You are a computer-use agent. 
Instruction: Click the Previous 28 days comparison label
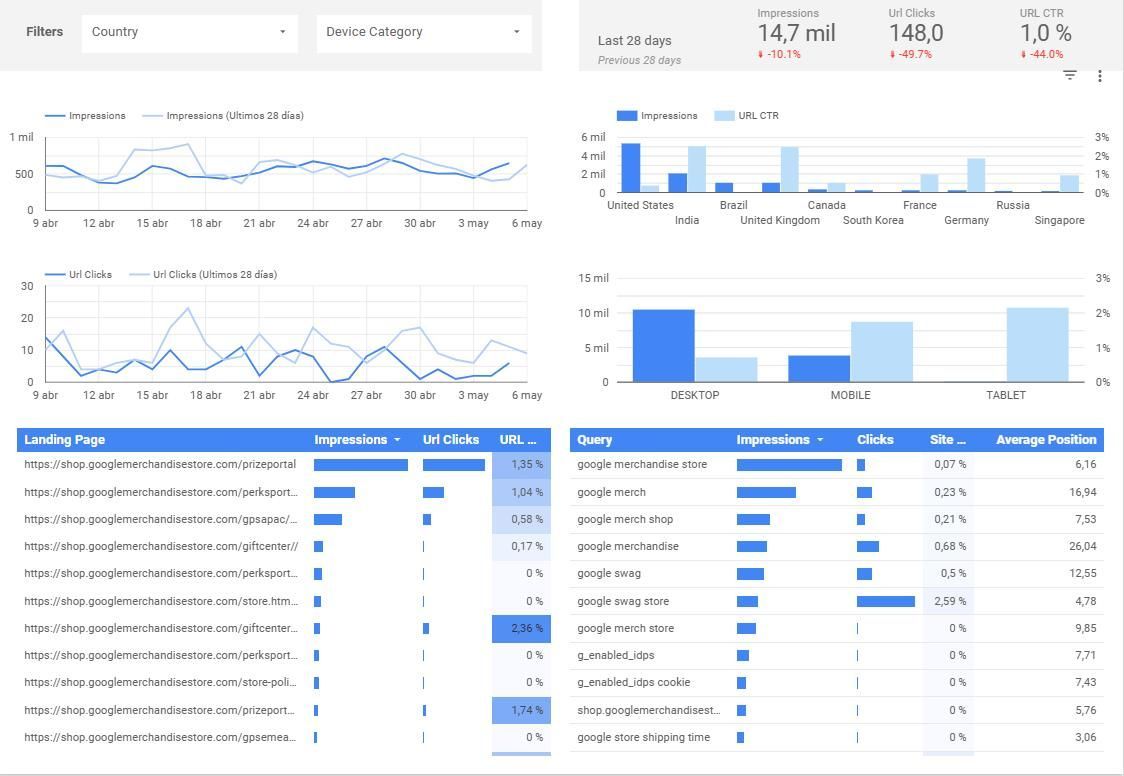(x=639, y=60)
